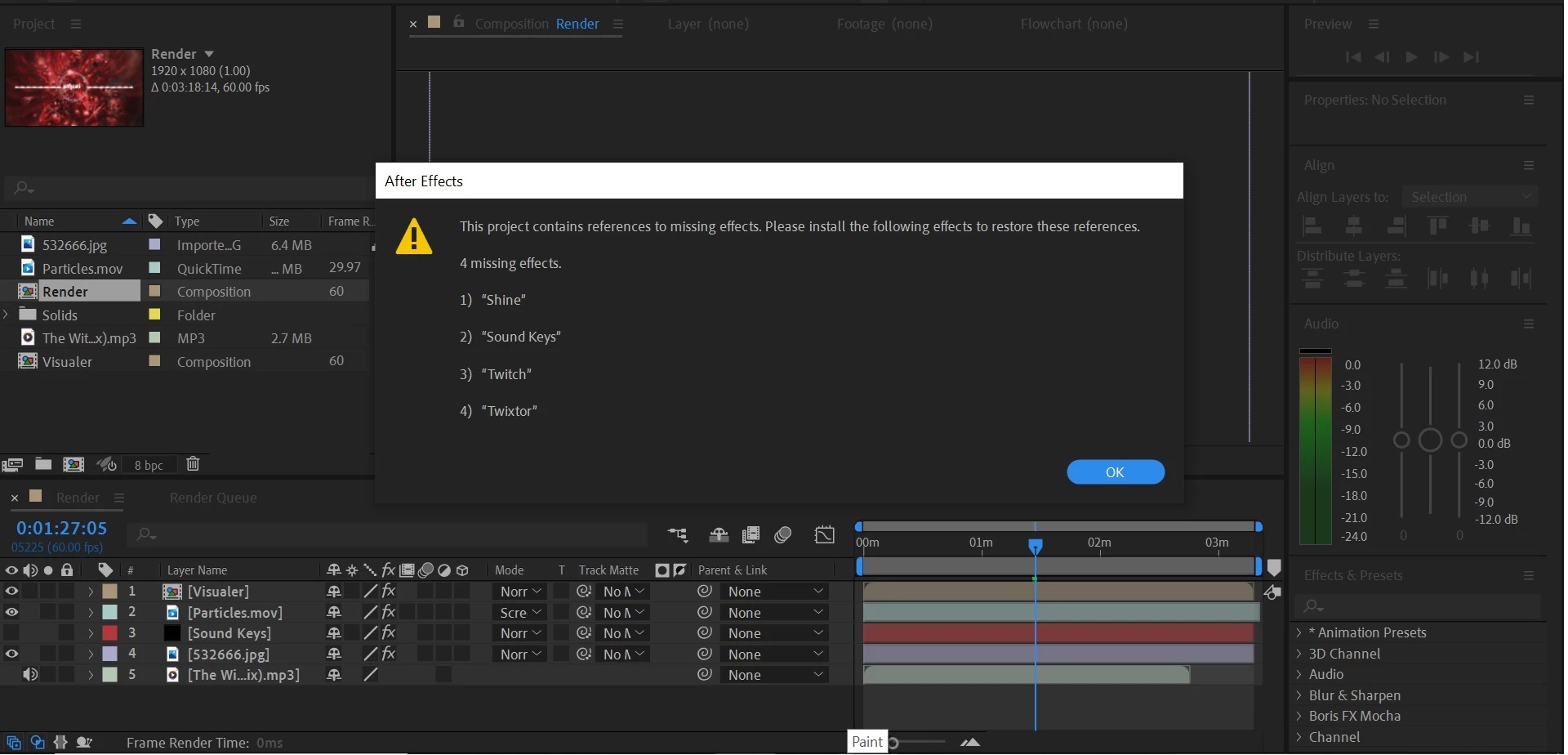This screenshot has width=1568, height=755.
Task: Expand the Solids folder in Project panel
Action: tap(7, 315)
